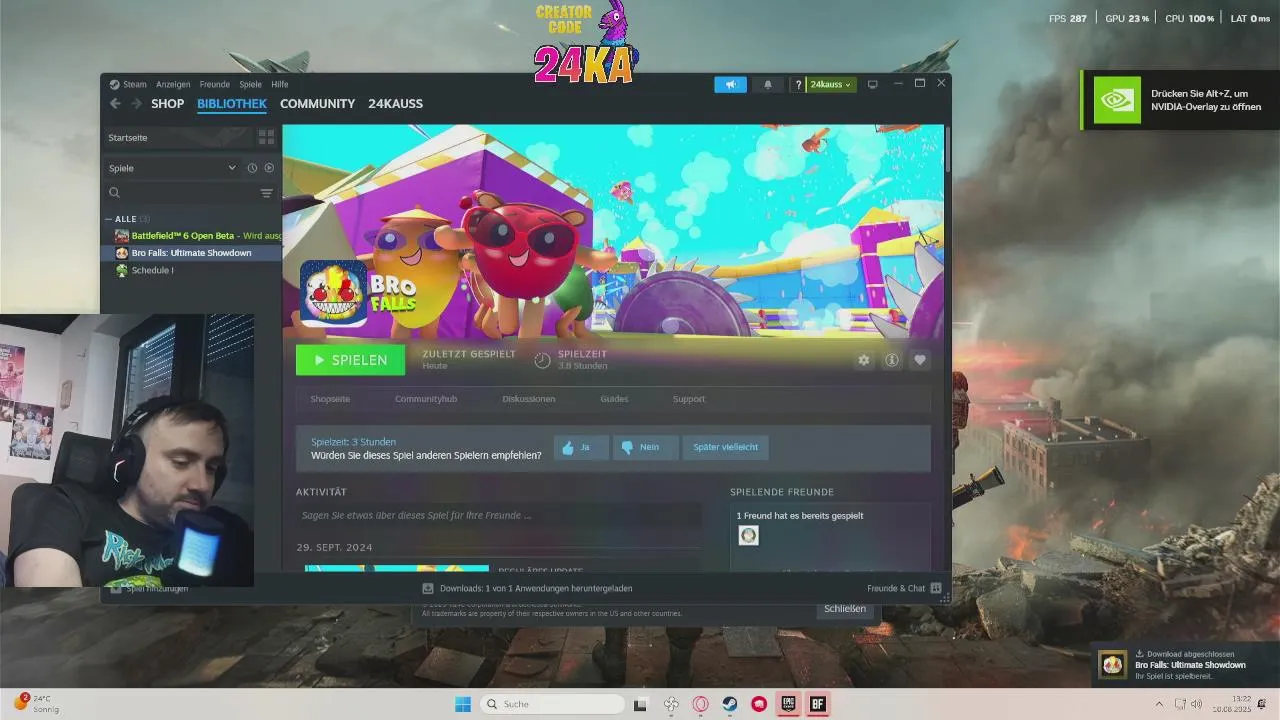
Task: Click the green SPIELEN button
Action: [x=350, y=360]
